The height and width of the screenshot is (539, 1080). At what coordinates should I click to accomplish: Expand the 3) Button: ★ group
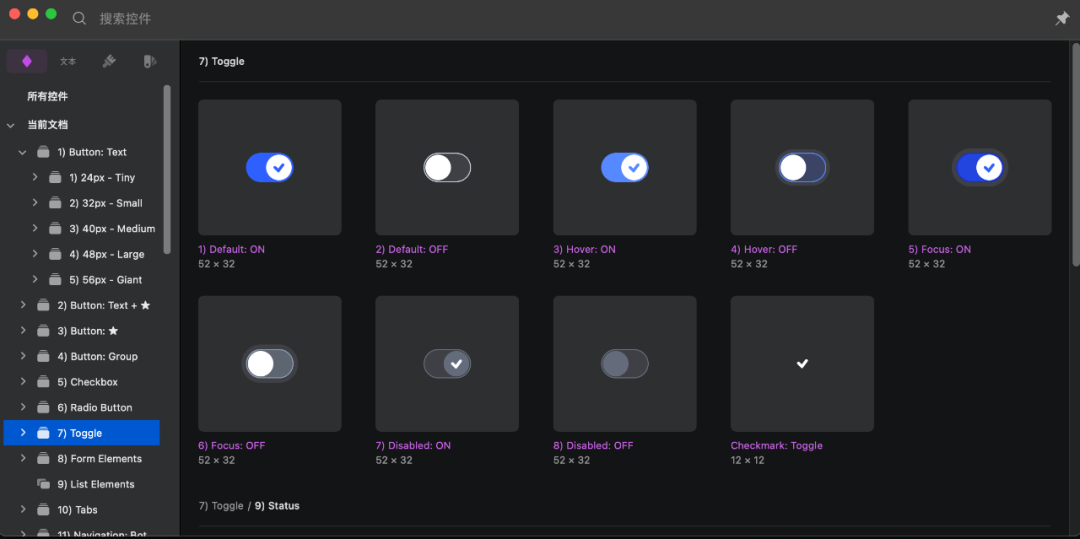[x=23, y=331]
